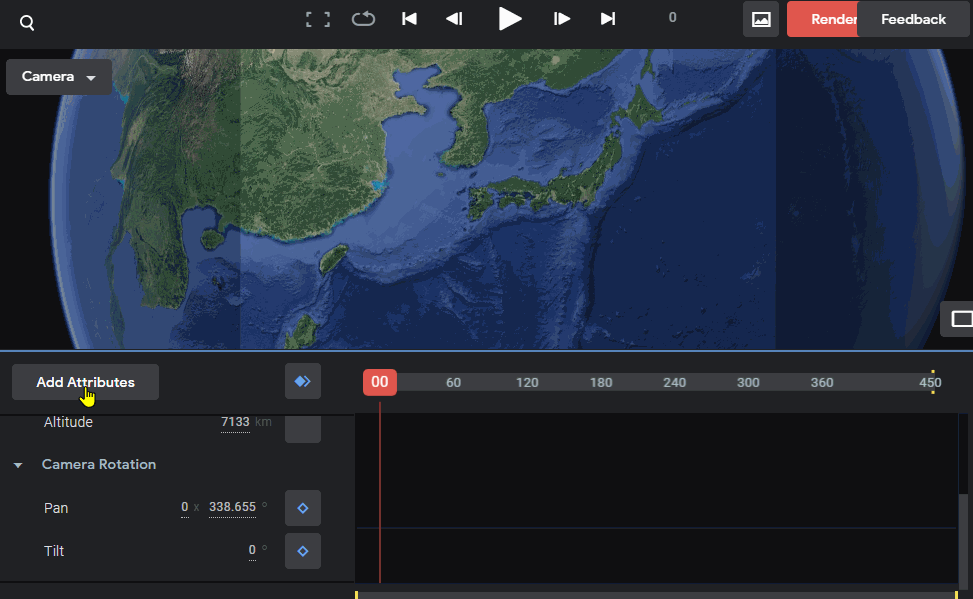Edit Pan degrees 338.655
Screen dimensions: 973x599
point(232,507)
